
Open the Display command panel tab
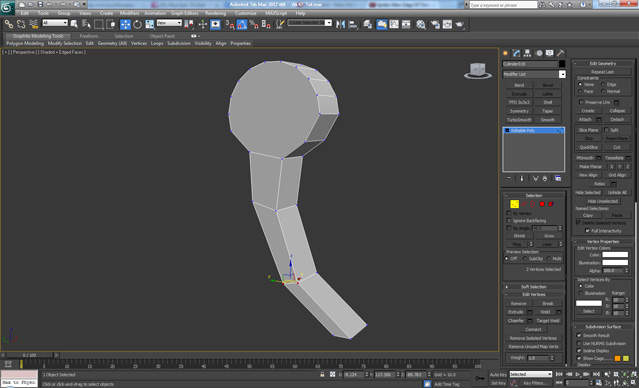click(x=550, y=53)
